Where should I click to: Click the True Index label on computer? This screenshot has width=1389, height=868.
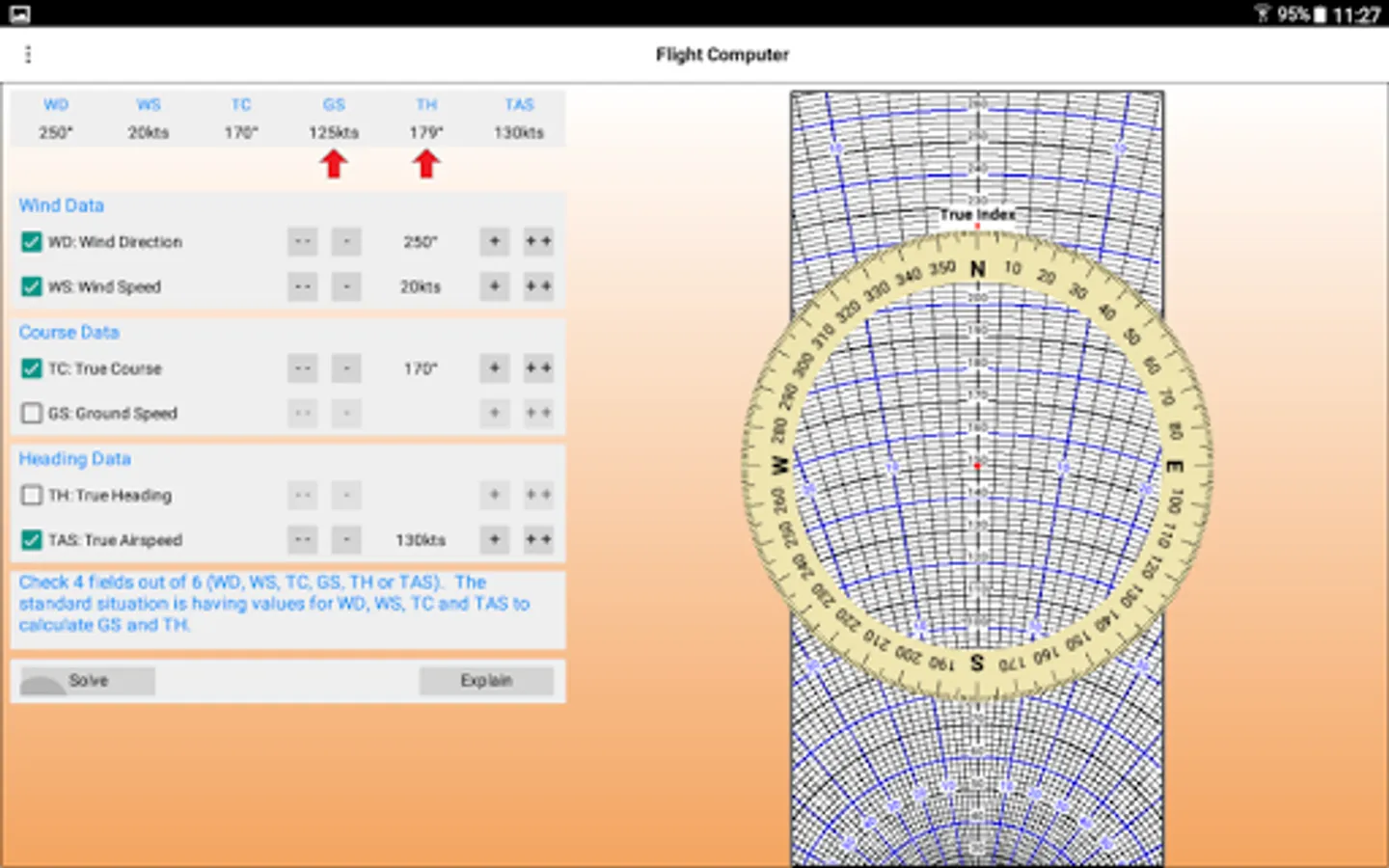tap(977, 214)
